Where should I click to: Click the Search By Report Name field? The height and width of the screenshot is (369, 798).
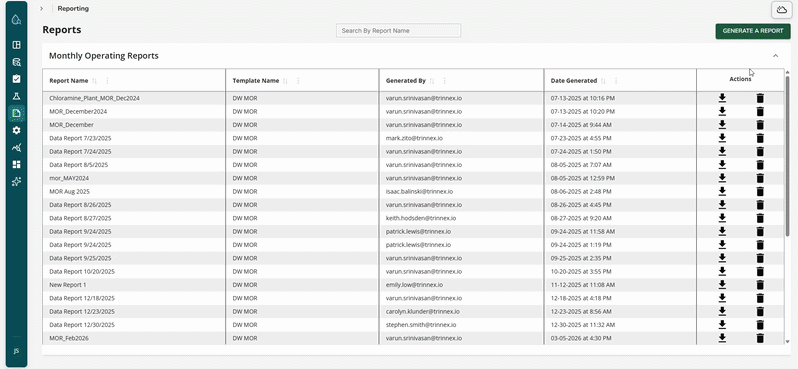(x=398, y=31)
